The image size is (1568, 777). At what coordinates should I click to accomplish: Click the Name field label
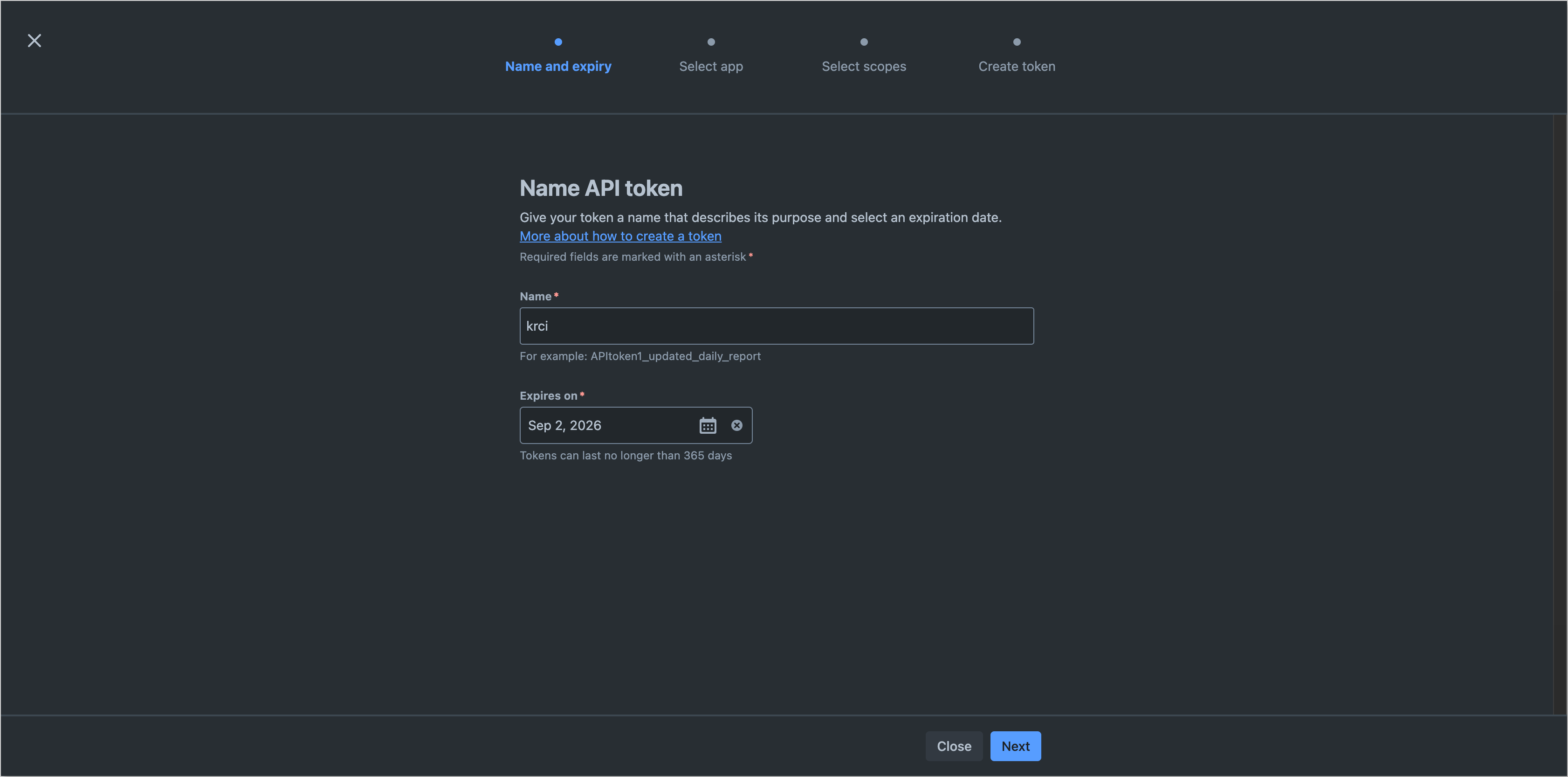(x=535, y=297)
